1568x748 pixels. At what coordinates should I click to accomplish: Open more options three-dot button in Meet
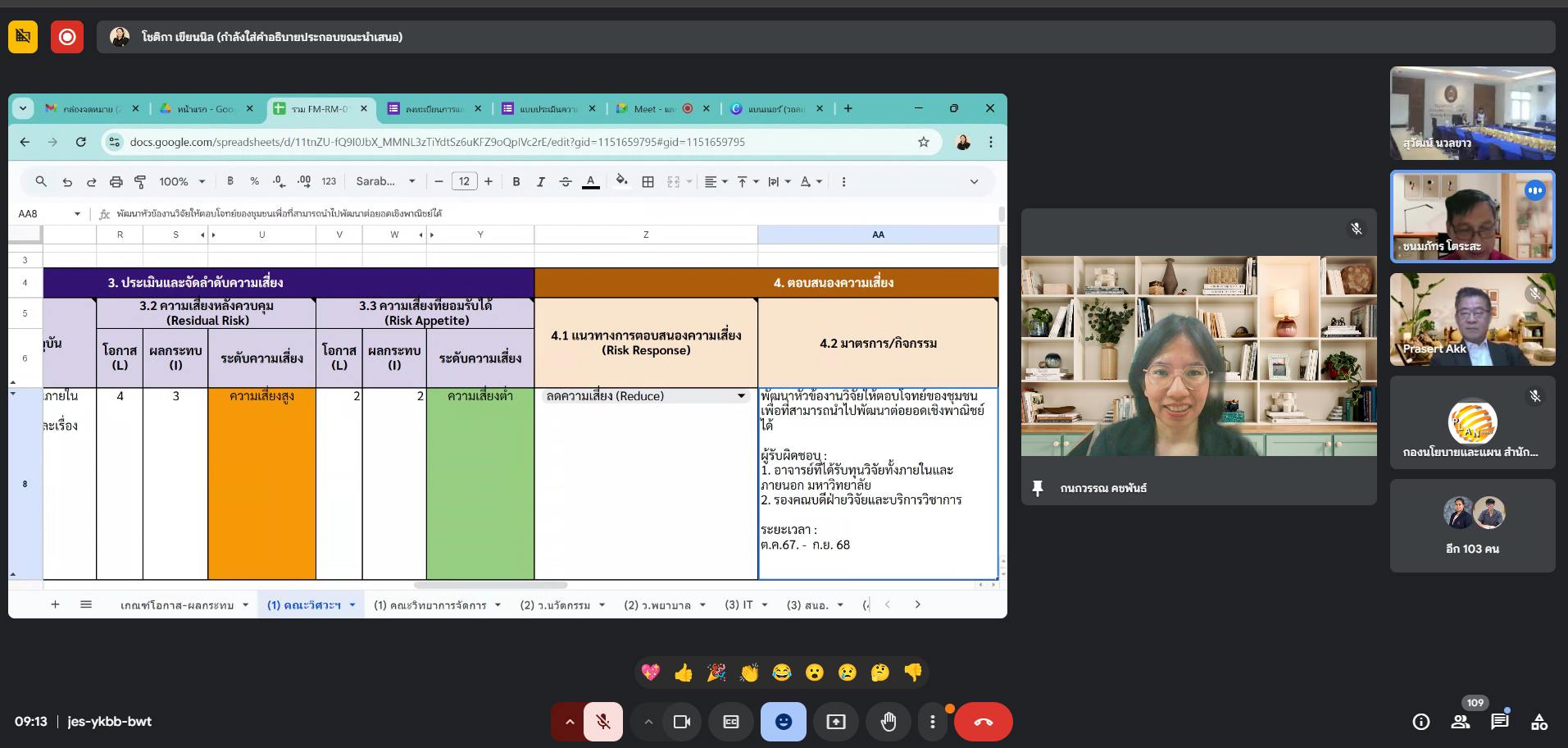932,722
